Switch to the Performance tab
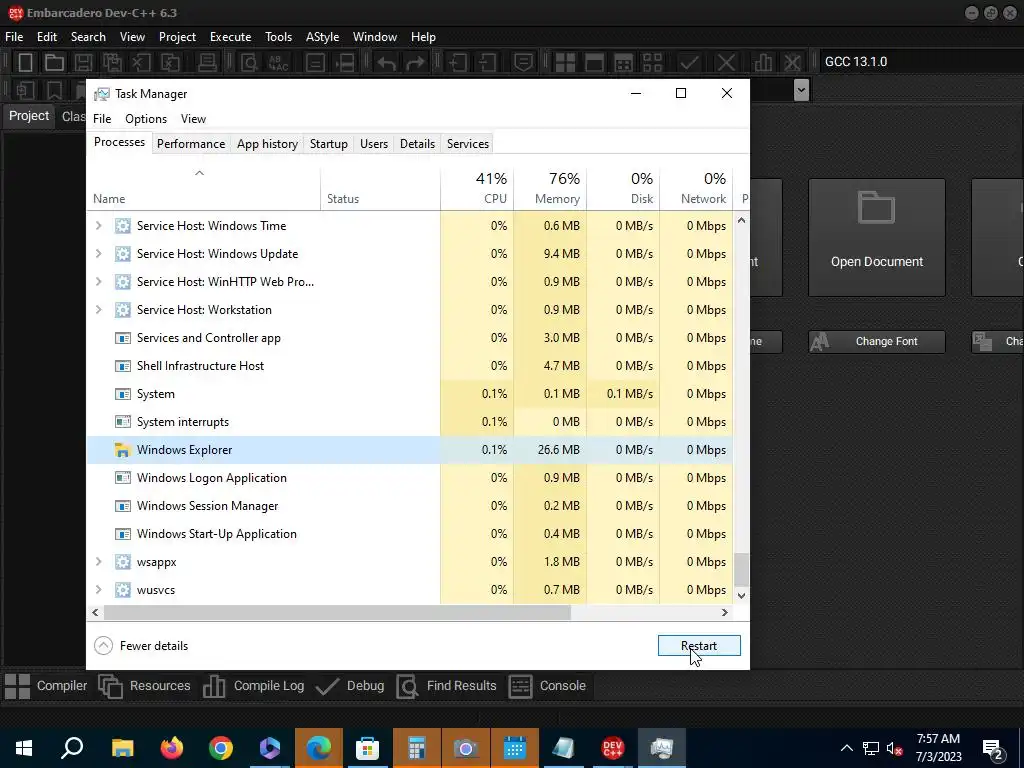Image resolution: width=1024 pixels, height=768 pixels. pos(191,144)
